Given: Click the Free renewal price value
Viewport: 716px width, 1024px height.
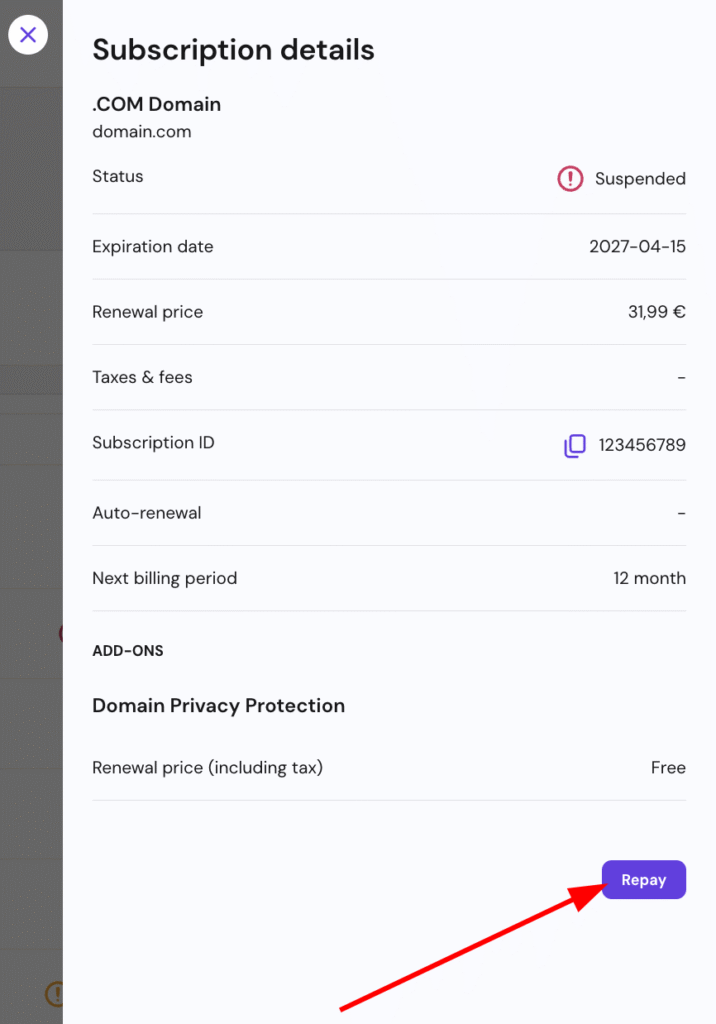Looking at the screenshot, I should point(668,768).
